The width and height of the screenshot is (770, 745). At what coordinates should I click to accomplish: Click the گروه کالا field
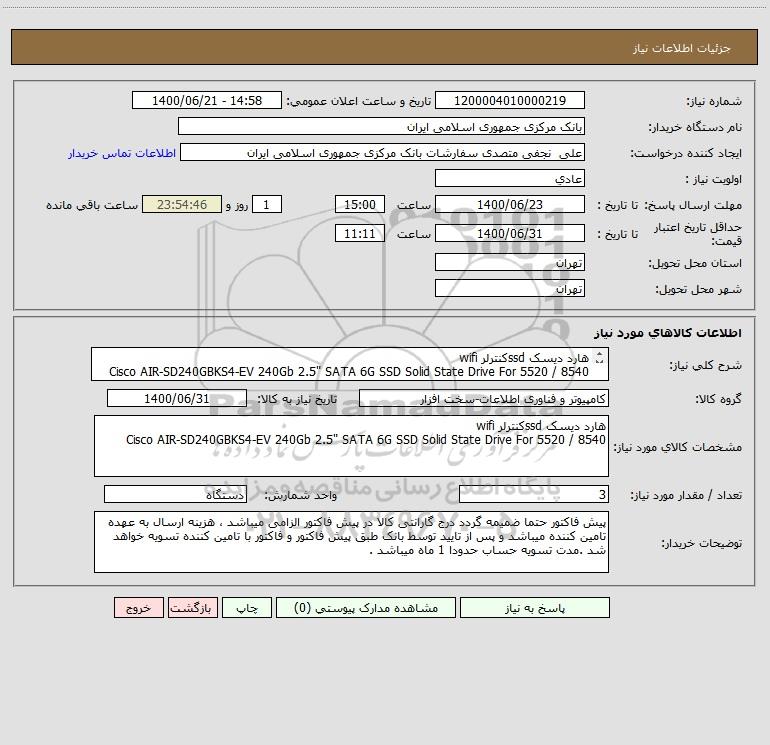coord(484,398)
